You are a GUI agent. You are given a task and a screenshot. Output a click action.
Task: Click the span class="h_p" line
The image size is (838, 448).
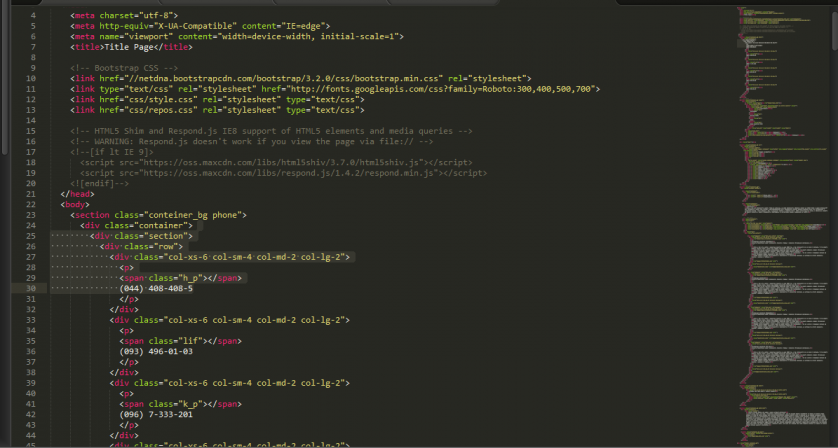click(x=180, y=278)
